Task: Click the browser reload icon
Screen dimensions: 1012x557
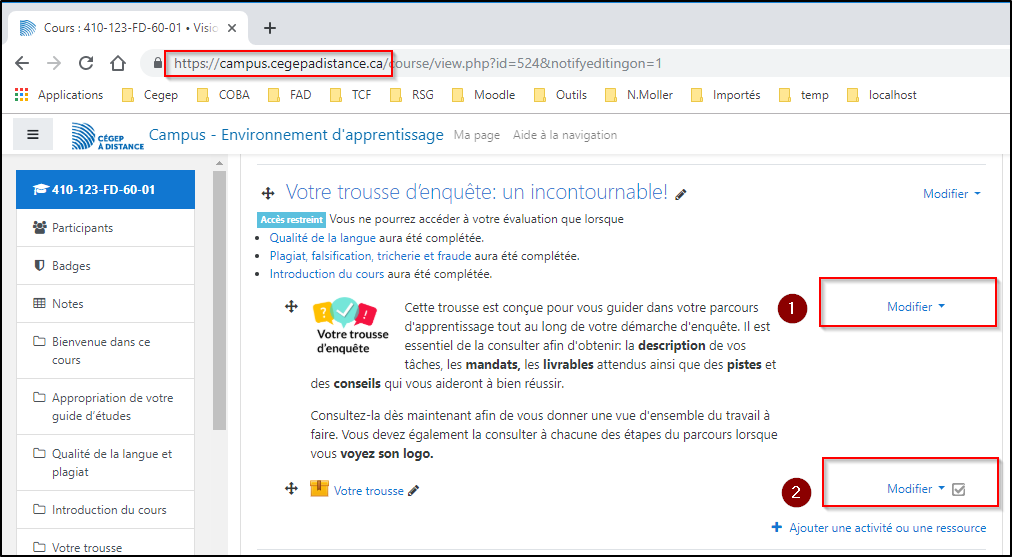Action: click(x=86, y=63)
